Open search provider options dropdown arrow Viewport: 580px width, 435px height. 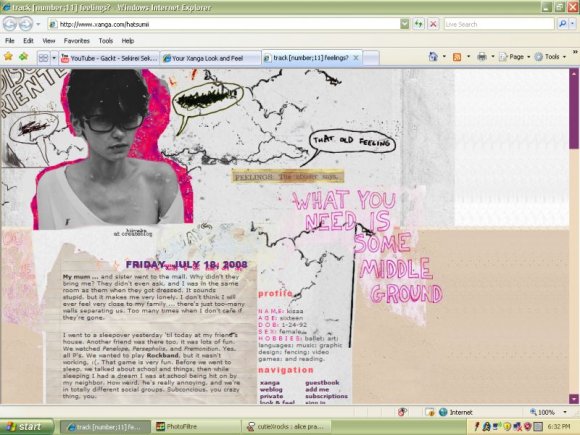(572, 24)
